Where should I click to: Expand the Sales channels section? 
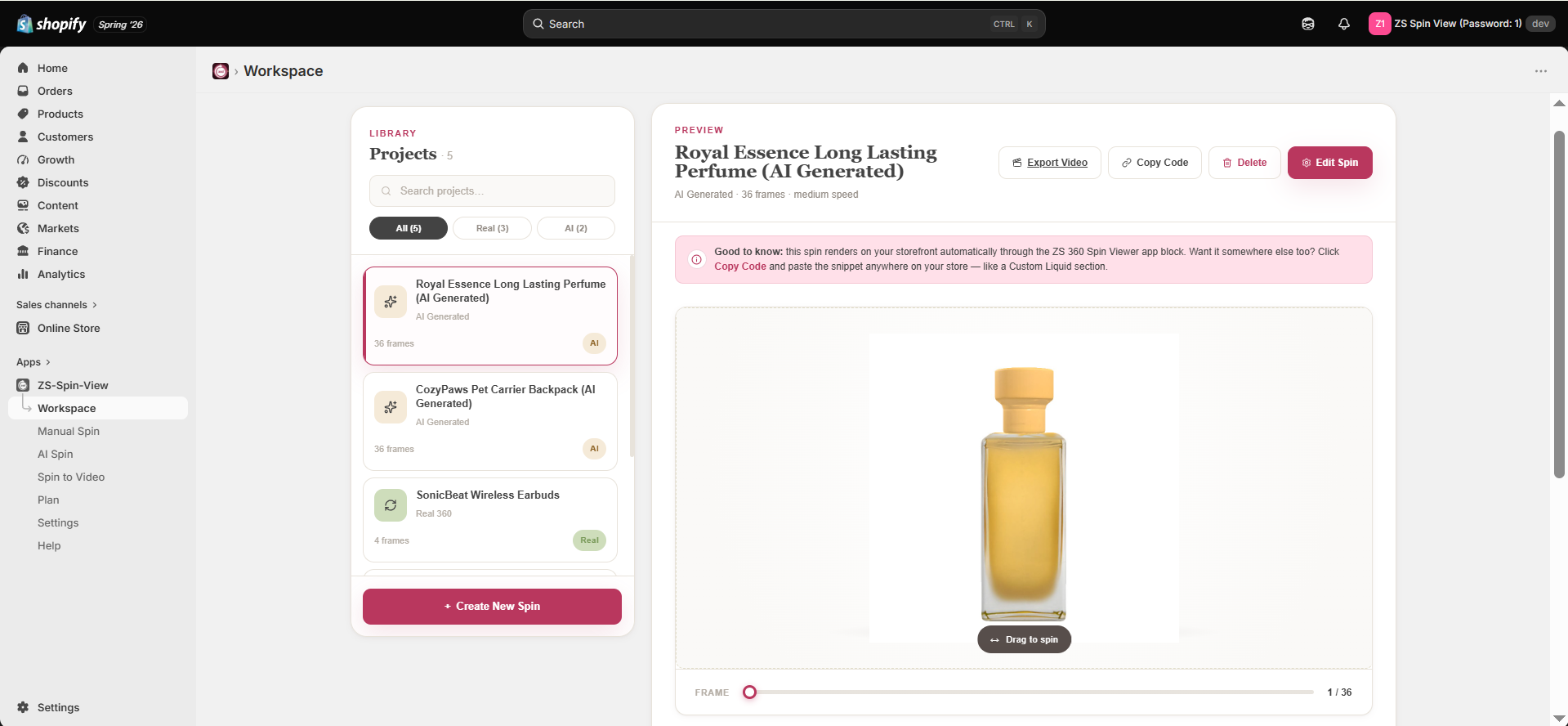(56, 305)
